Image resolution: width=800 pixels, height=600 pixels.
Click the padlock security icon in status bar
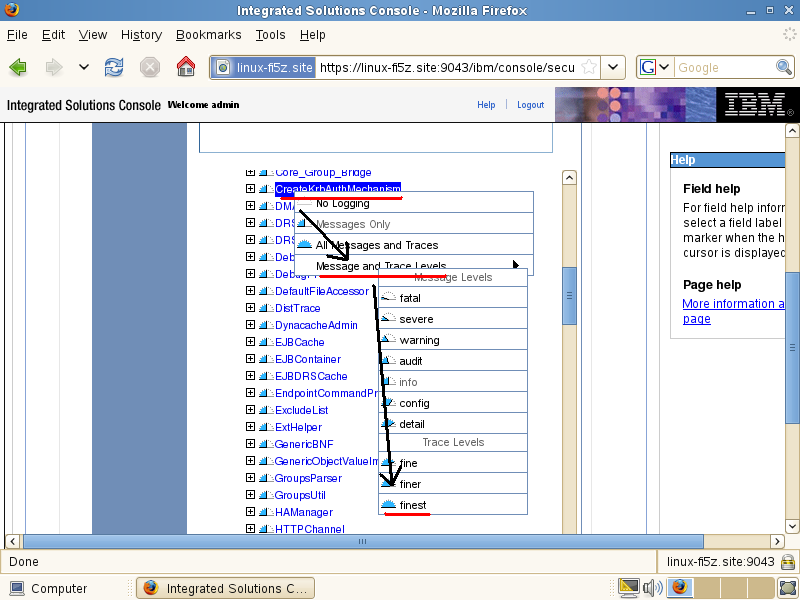click(x=788, y=562)
